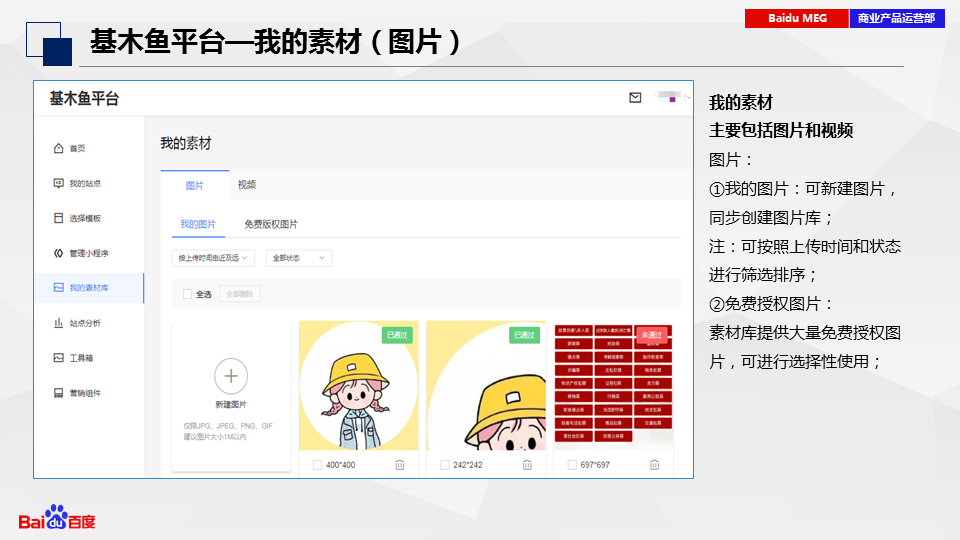Click the 工具箱 sidebar icon

click(x=58, y=358)
